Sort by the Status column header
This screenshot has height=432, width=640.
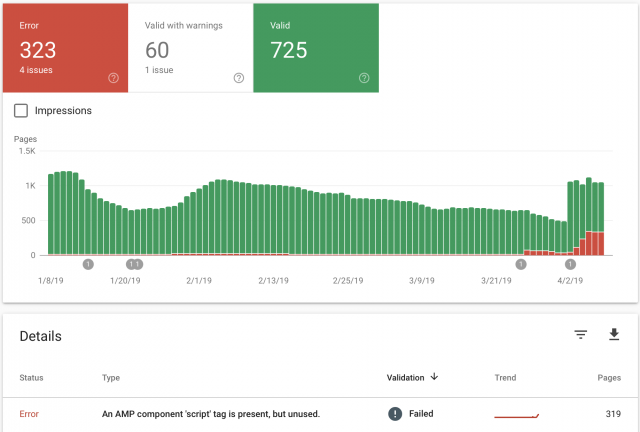31,378
